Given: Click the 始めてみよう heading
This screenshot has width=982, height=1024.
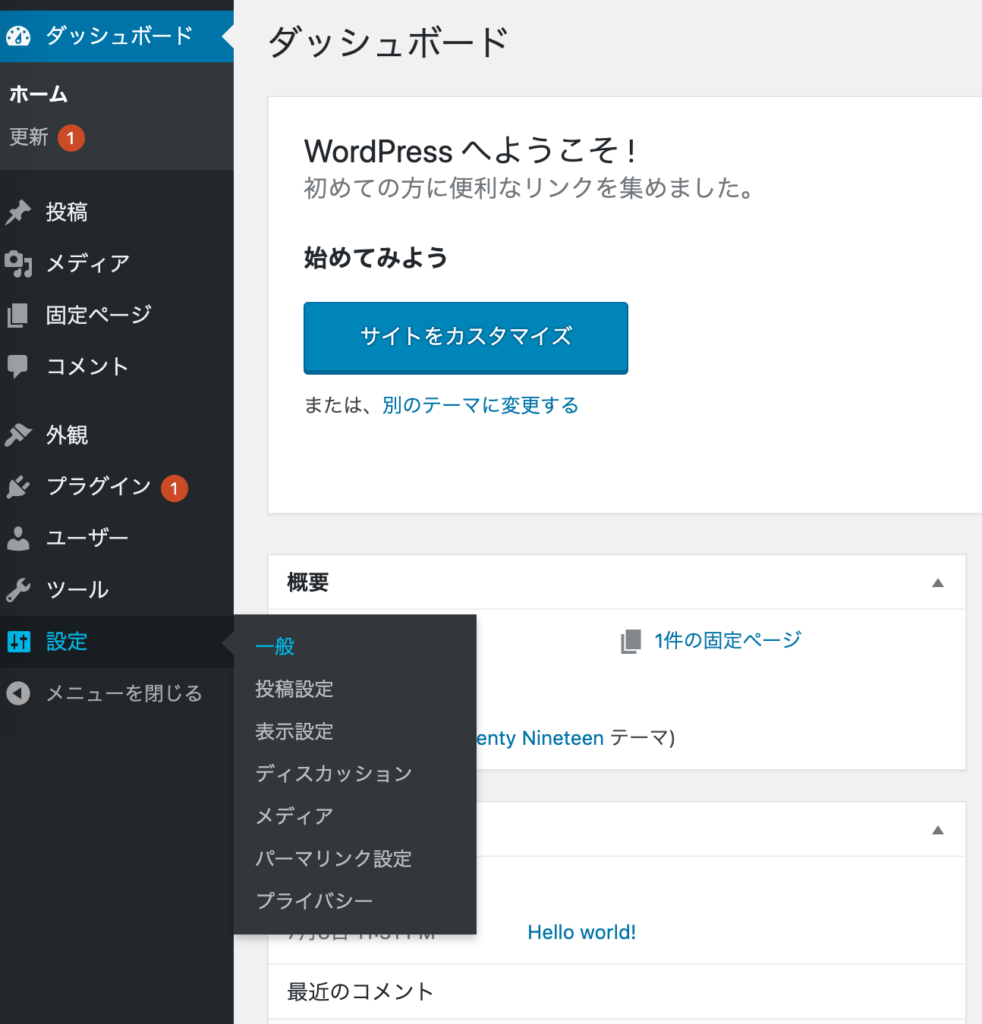Looking at the screenshot, I should tap(376, 258).
